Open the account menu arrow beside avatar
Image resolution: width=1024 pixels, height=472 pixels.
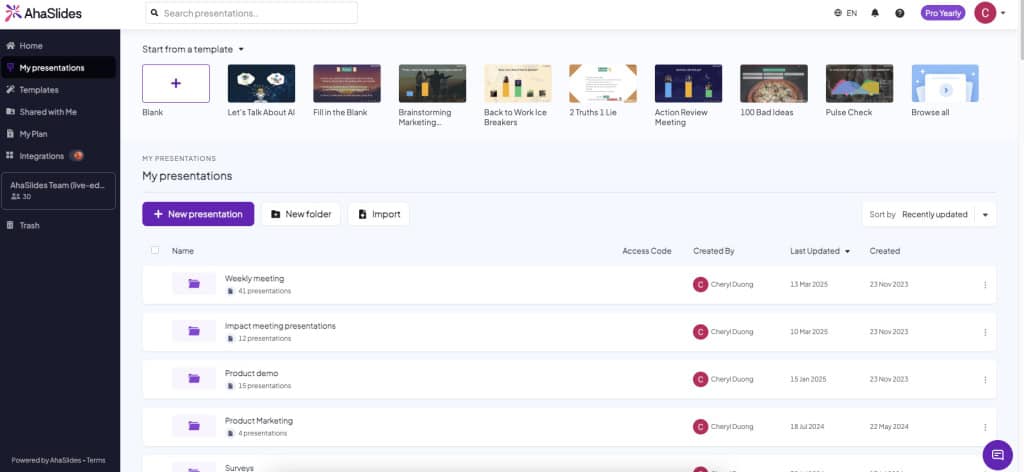1003,13
